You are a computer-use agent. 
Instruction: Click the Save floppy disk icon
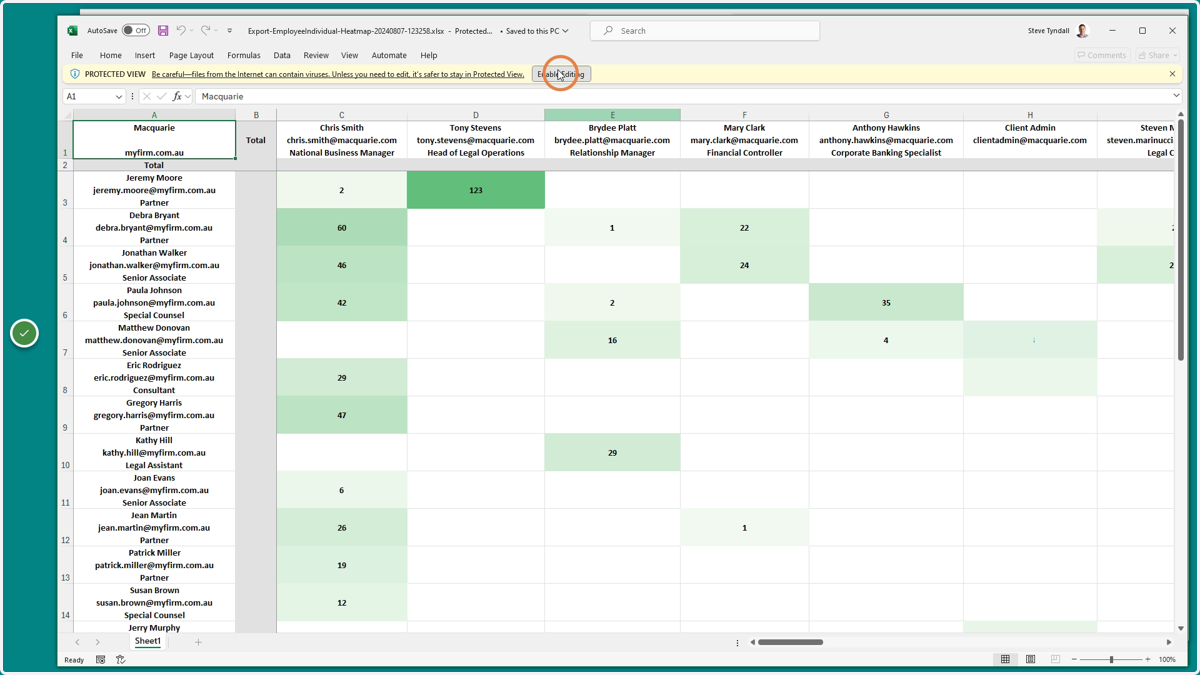[163, 31]
